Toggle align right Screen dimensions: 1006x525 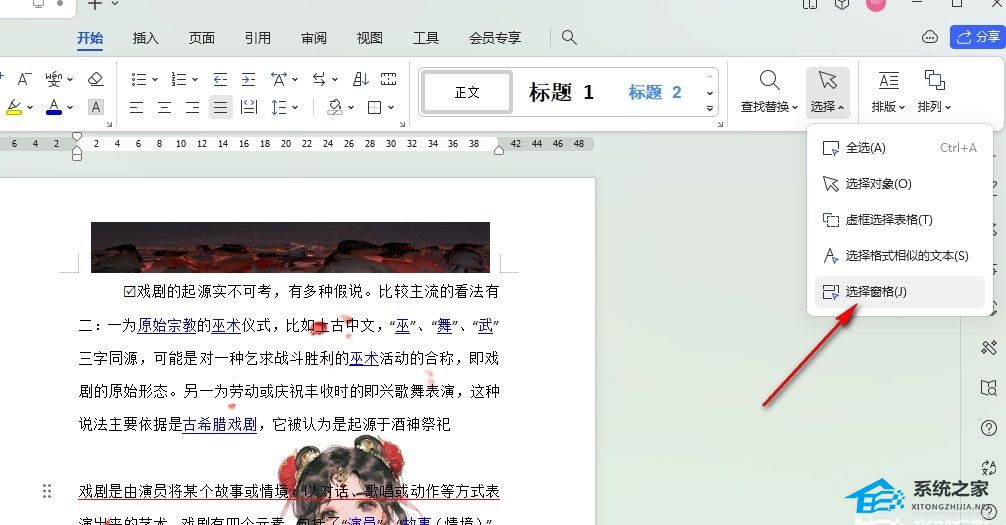[192, 107]
